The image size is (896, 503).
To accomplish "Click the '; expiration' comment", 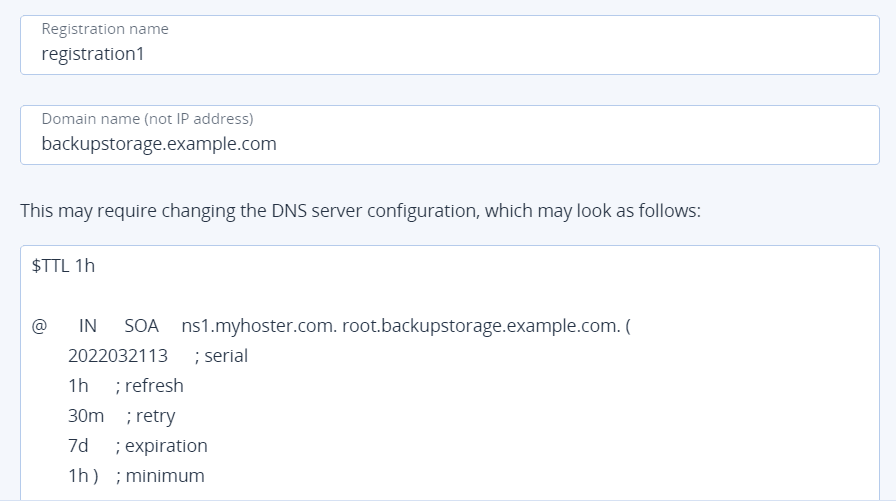I will [x=161, y=446].
